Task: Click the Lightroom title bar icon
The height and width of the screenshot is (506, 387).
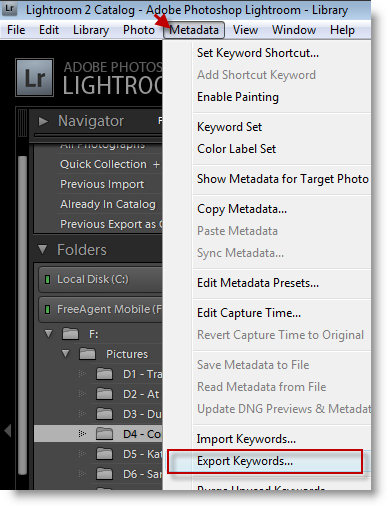Action: point(10,8)
